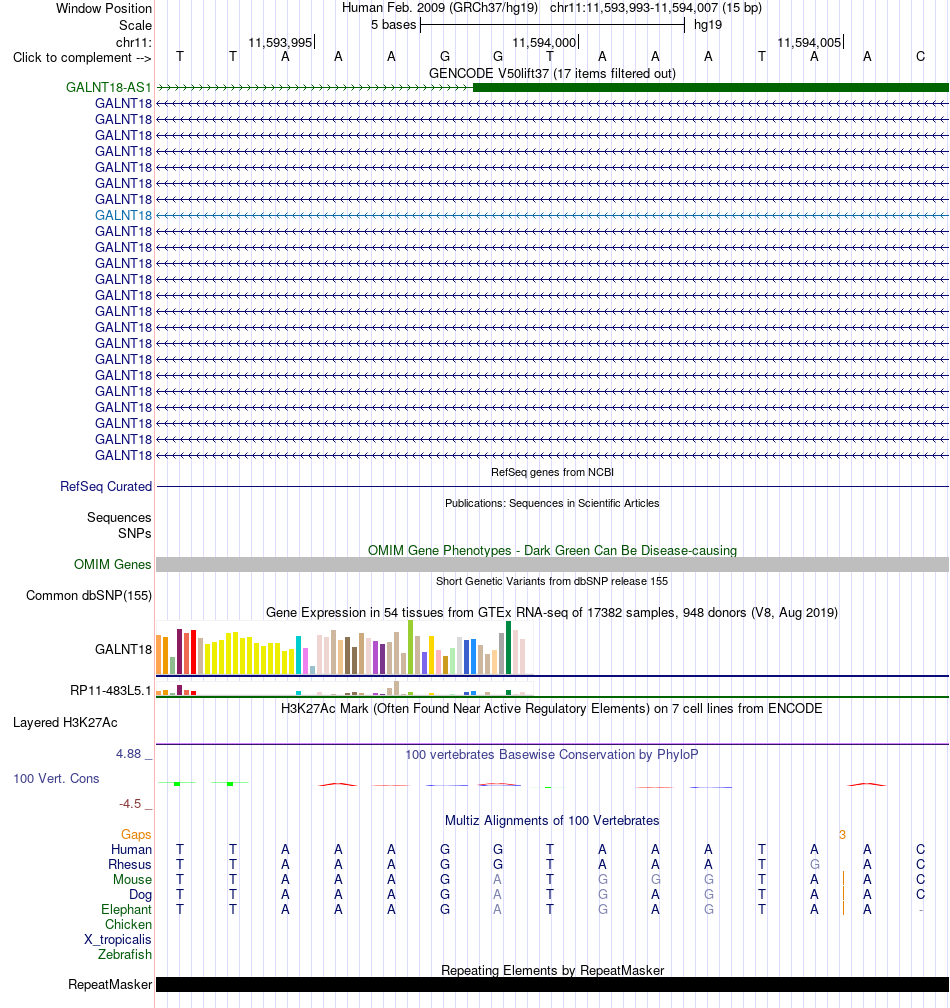Image resolution: width=950 pixels, height=1008 pixels.
Task: Click '100 vertebrates Basewise Conservation by PhyloP' title
Action: tap(552, 755)
